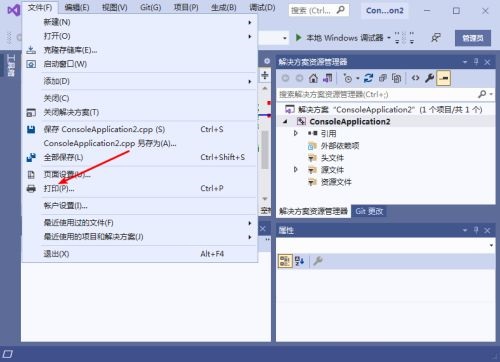Click search box in title bar
The image size is (500, 362).
pyautogui.click(x=319, y=11)
